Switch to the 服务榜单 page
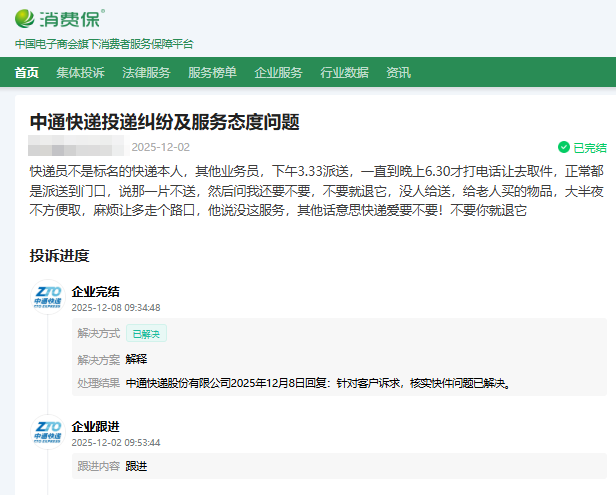 (x=212, y=72)
